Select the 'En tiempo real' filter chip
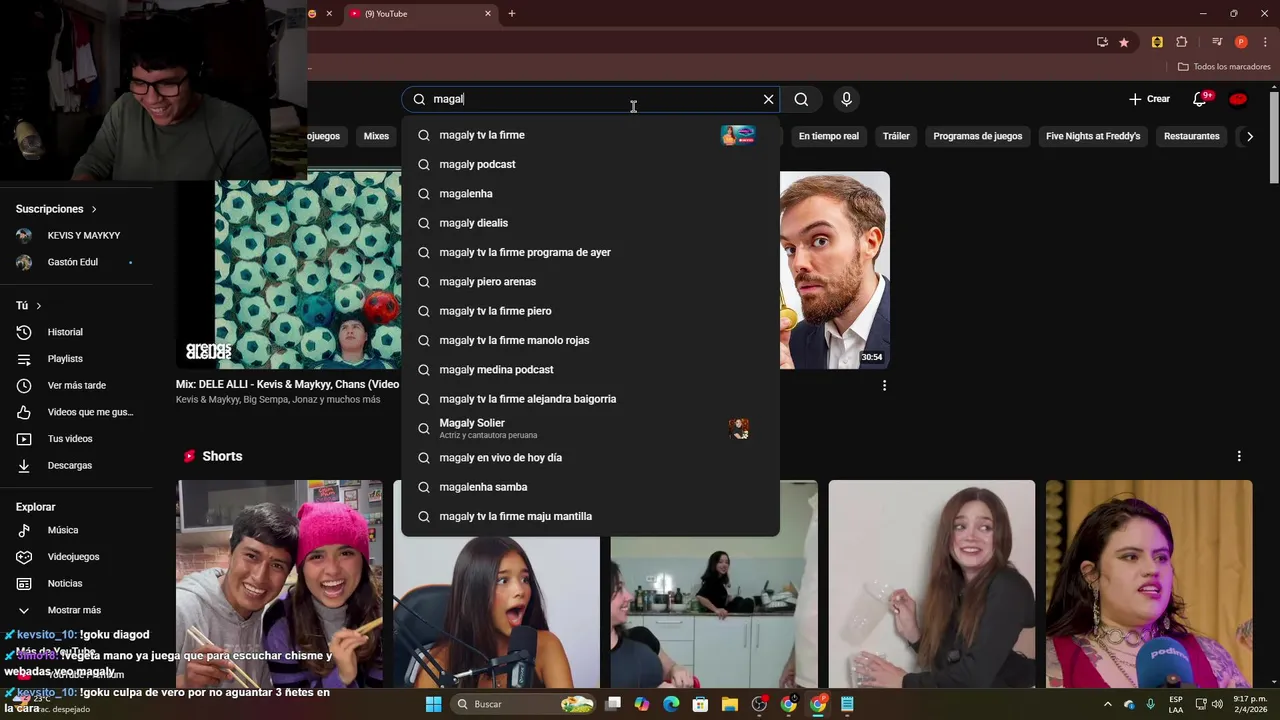 point(828,136)
